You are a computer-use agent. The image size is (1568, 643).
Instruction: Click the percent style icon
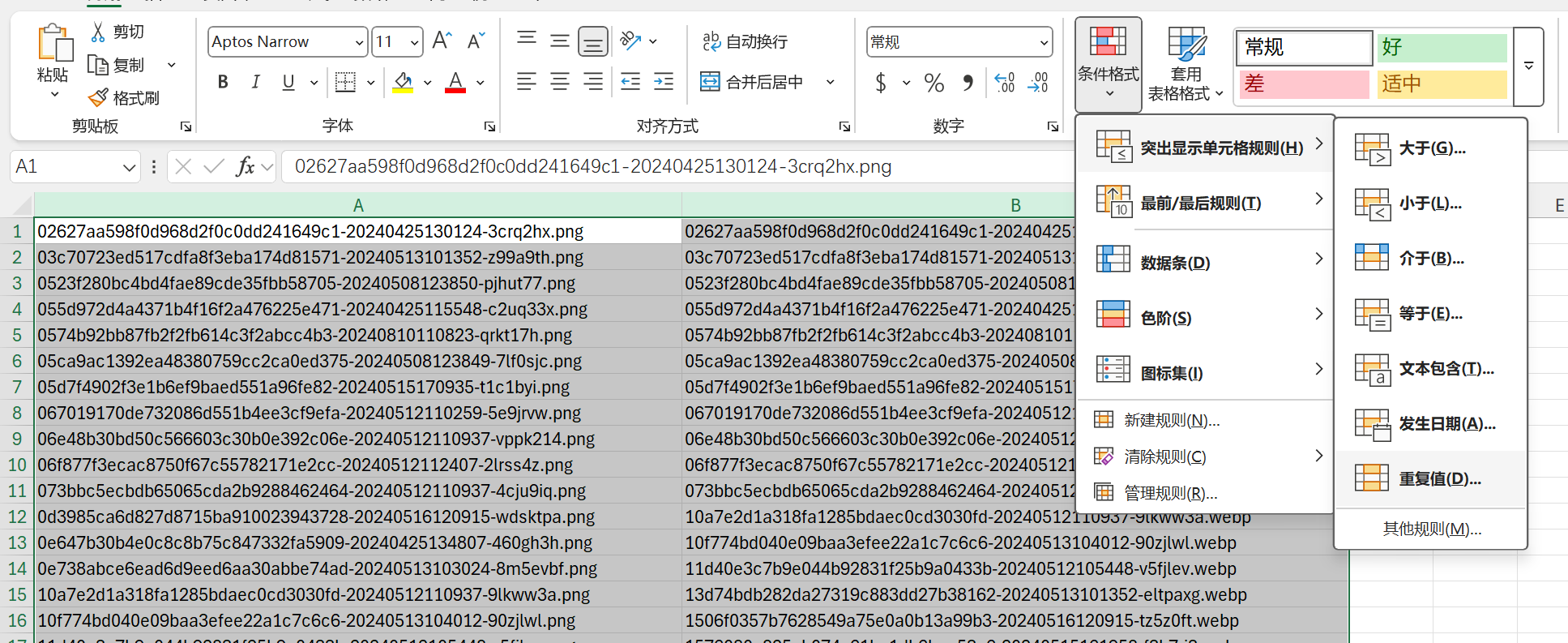[x=934, y=83]
